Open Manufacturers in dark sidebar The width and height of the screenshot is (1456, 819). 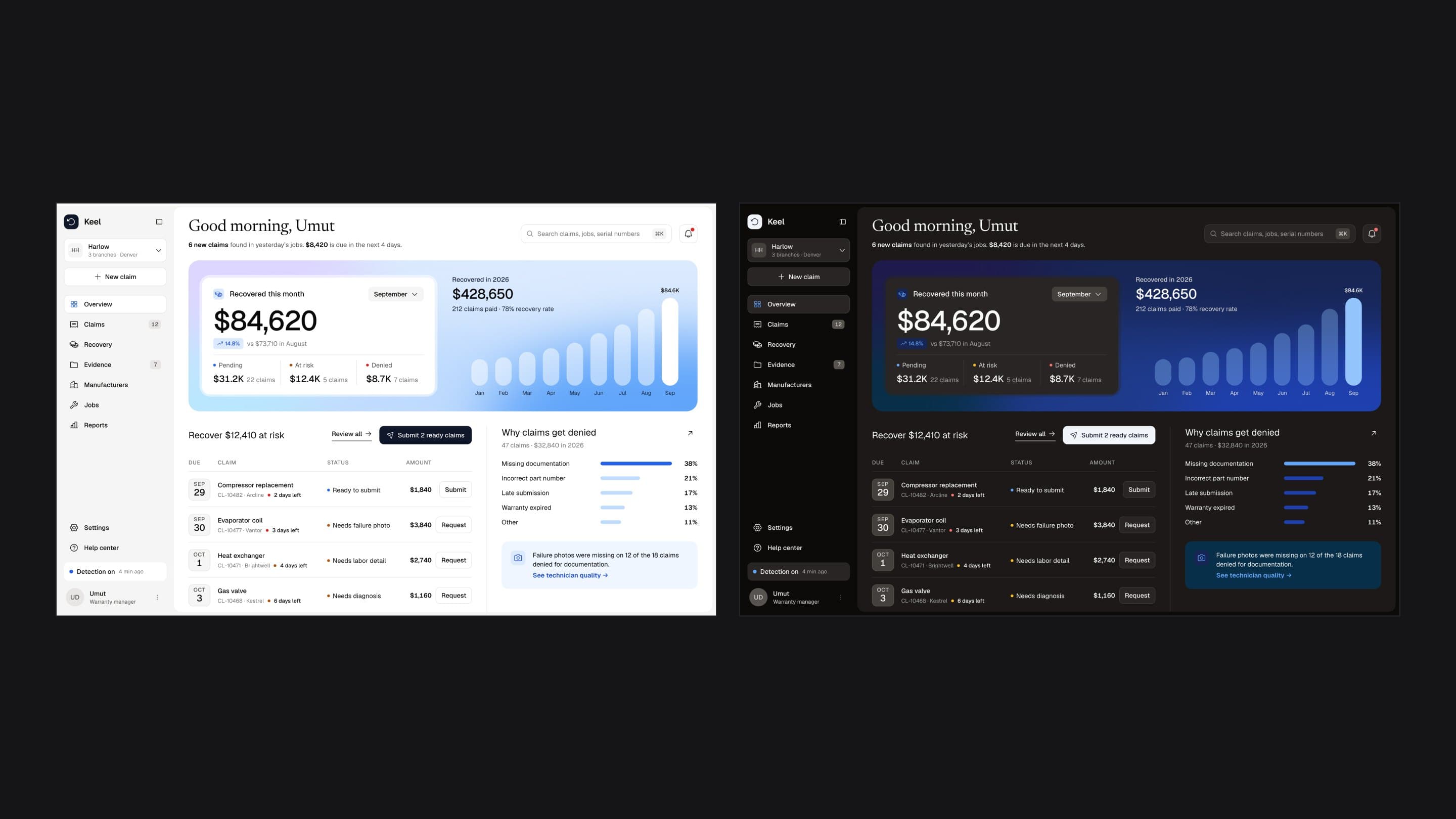coord(799,385)
